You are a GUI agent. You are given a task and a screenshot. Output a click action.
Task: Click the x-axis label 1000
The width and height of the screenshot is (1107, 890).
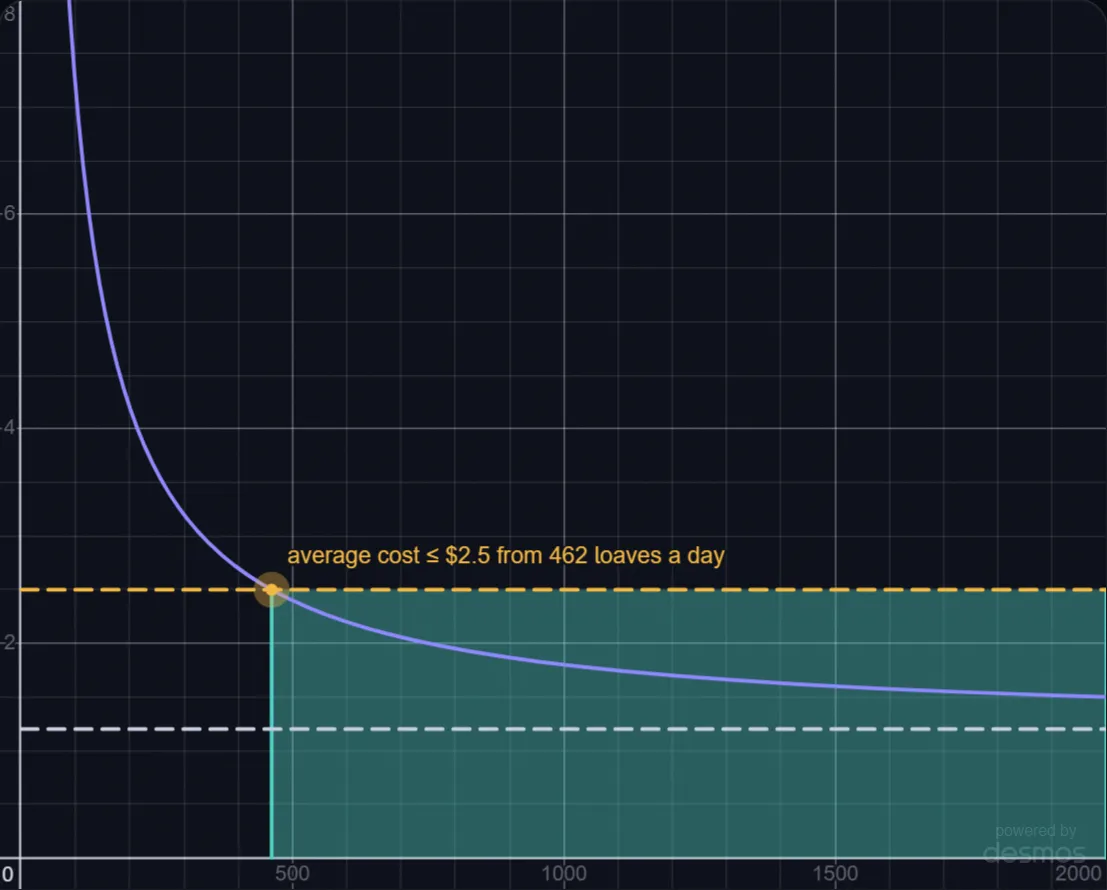pos(563,874)
